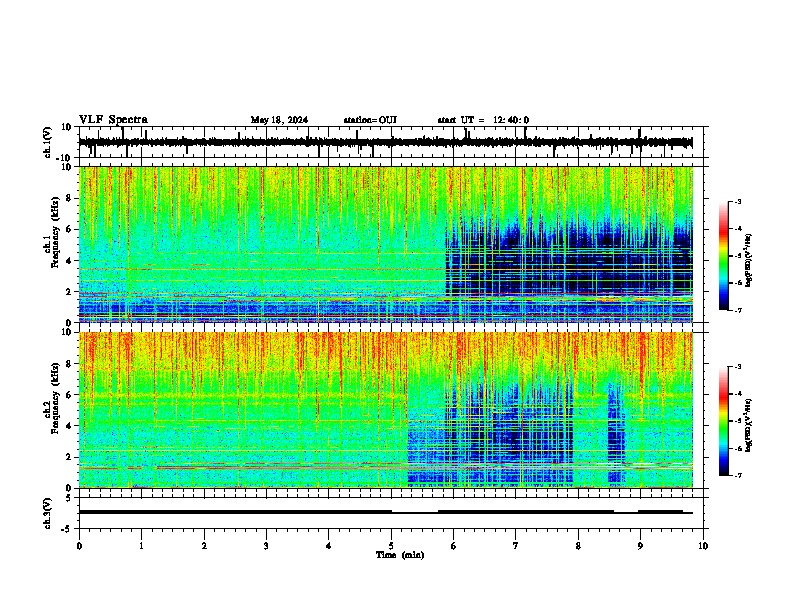Screen dimensions: 792x612
Task: Click time axis tick label "8"
Action: [x=578, y=546]
